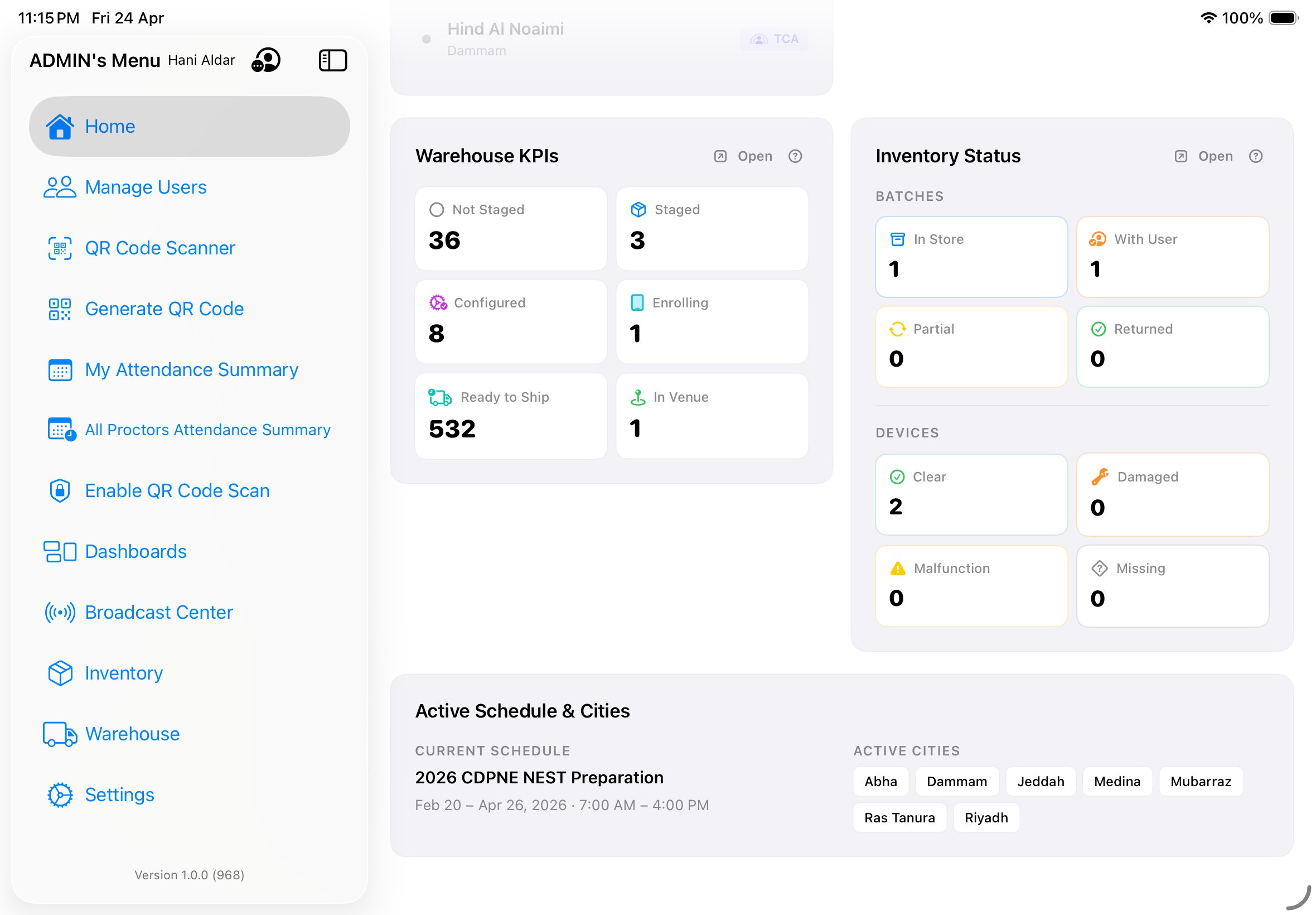Select the Home menu item
The width and height of the screenshot is (1316, 915).
pyautogui.click(x=110, y=126)
